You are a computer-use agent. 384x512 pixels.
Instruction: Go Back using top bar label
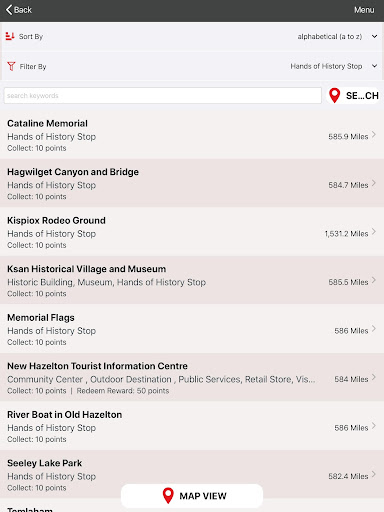[23, 10]
